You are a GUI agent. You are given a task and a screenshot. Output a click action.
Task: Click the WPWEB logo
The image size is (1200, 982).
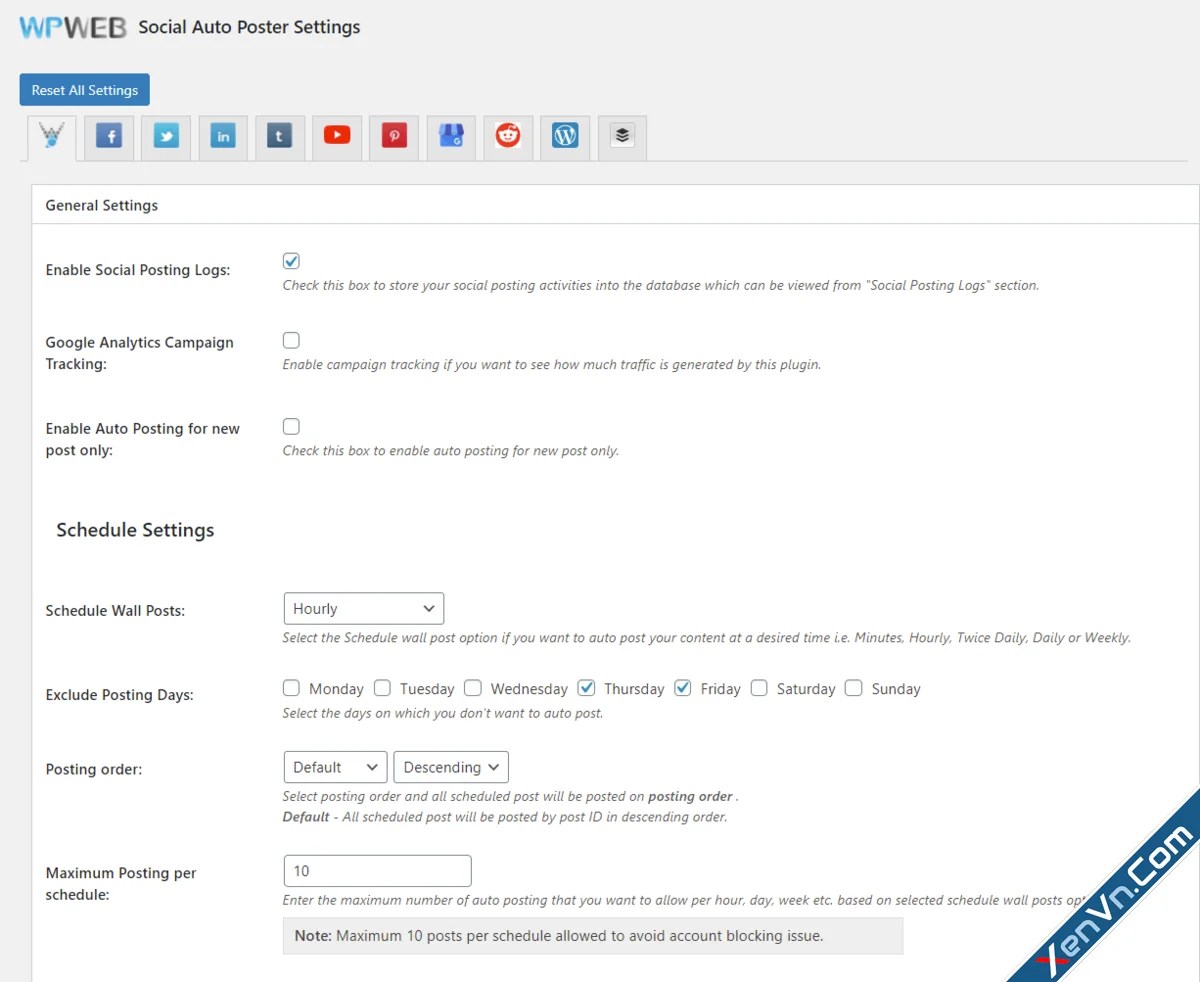pyautogui.click(x=70, y=27)
